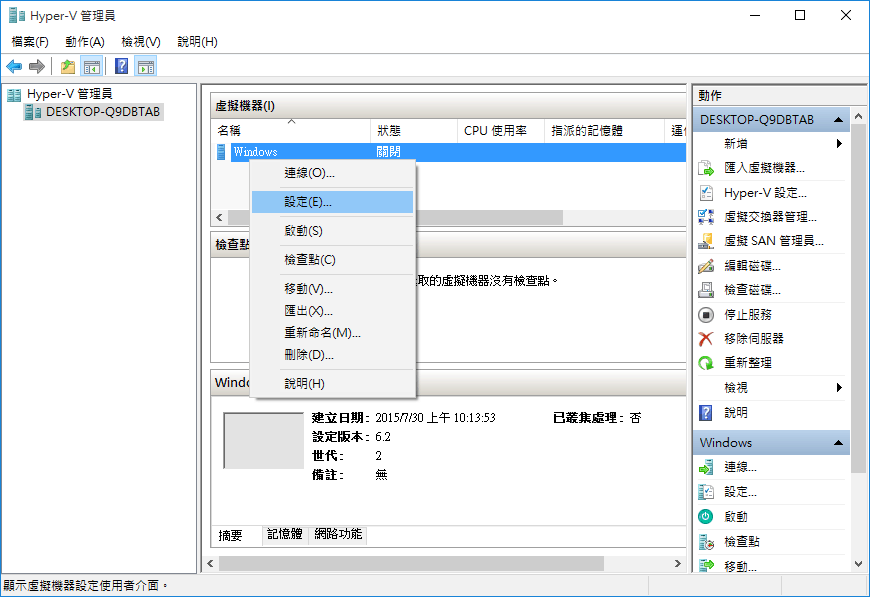Viewport: 870px width, 597px height.
Task: Expand the 檢視 submenu arrow in Actions
Action: click(x=839, y=387)
